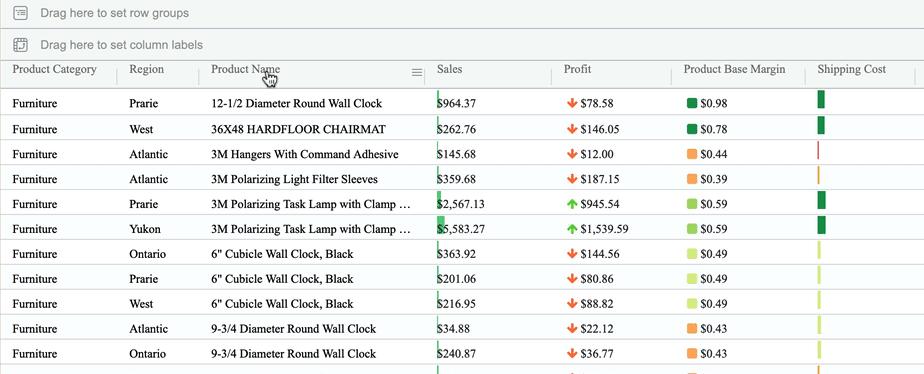924x374 pixels.
Task: Select the Region cell in the 36X48 HARDFLOOR row
Action: (141, 129)
